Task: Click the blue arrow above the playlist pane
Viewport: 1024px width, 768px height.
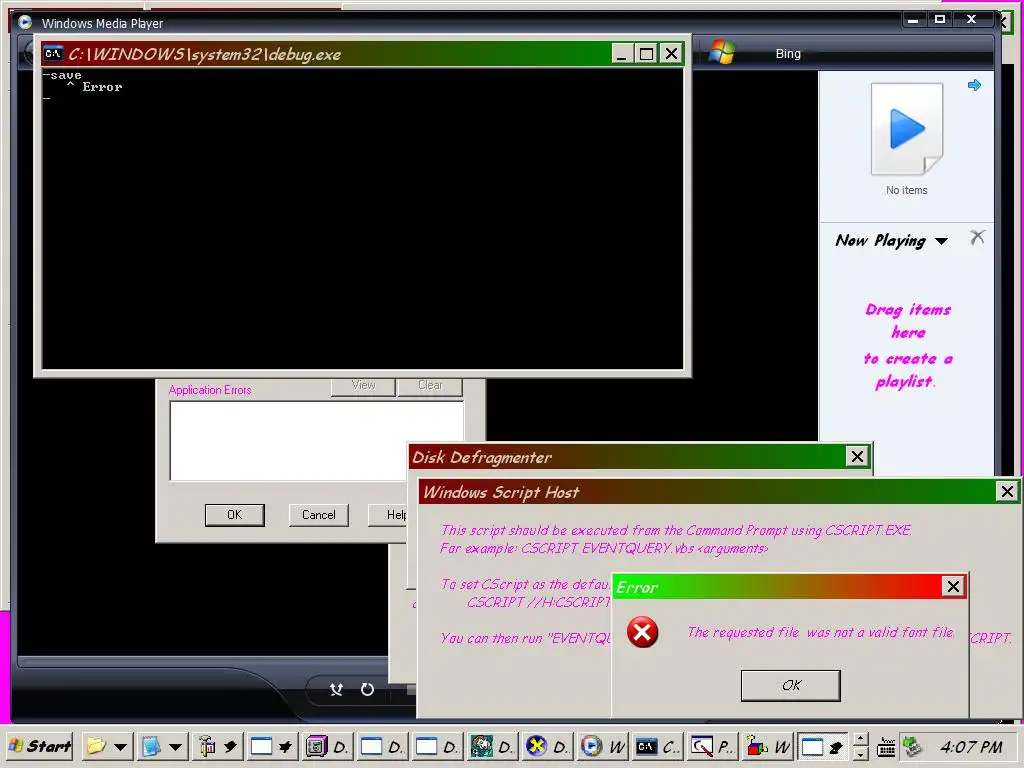Action: (974, 85)
